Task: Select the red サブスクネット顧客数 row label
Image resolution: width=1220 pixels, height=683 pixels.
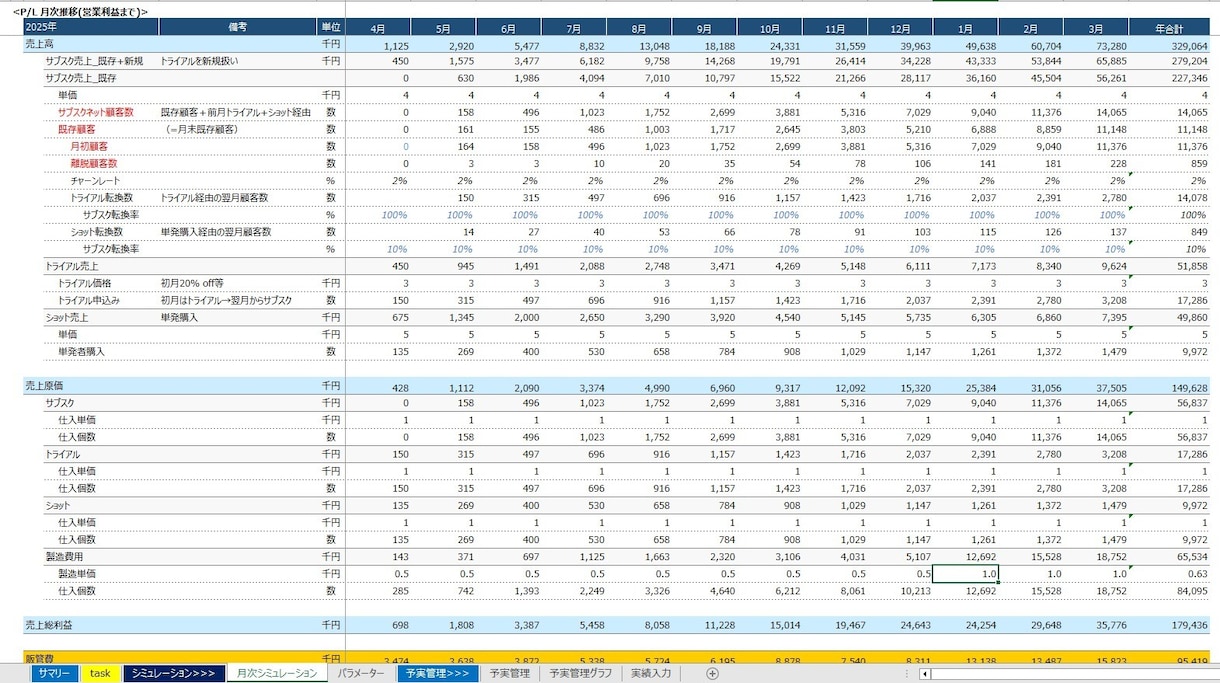Action: (x=96, y=112)
